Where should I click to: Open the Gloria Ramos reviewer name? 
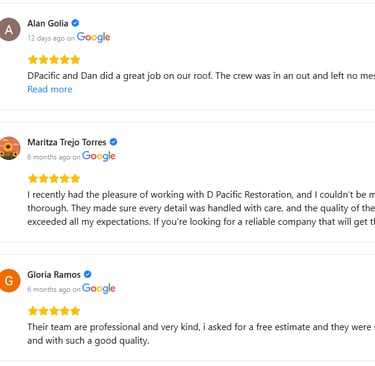click(54, 275)
